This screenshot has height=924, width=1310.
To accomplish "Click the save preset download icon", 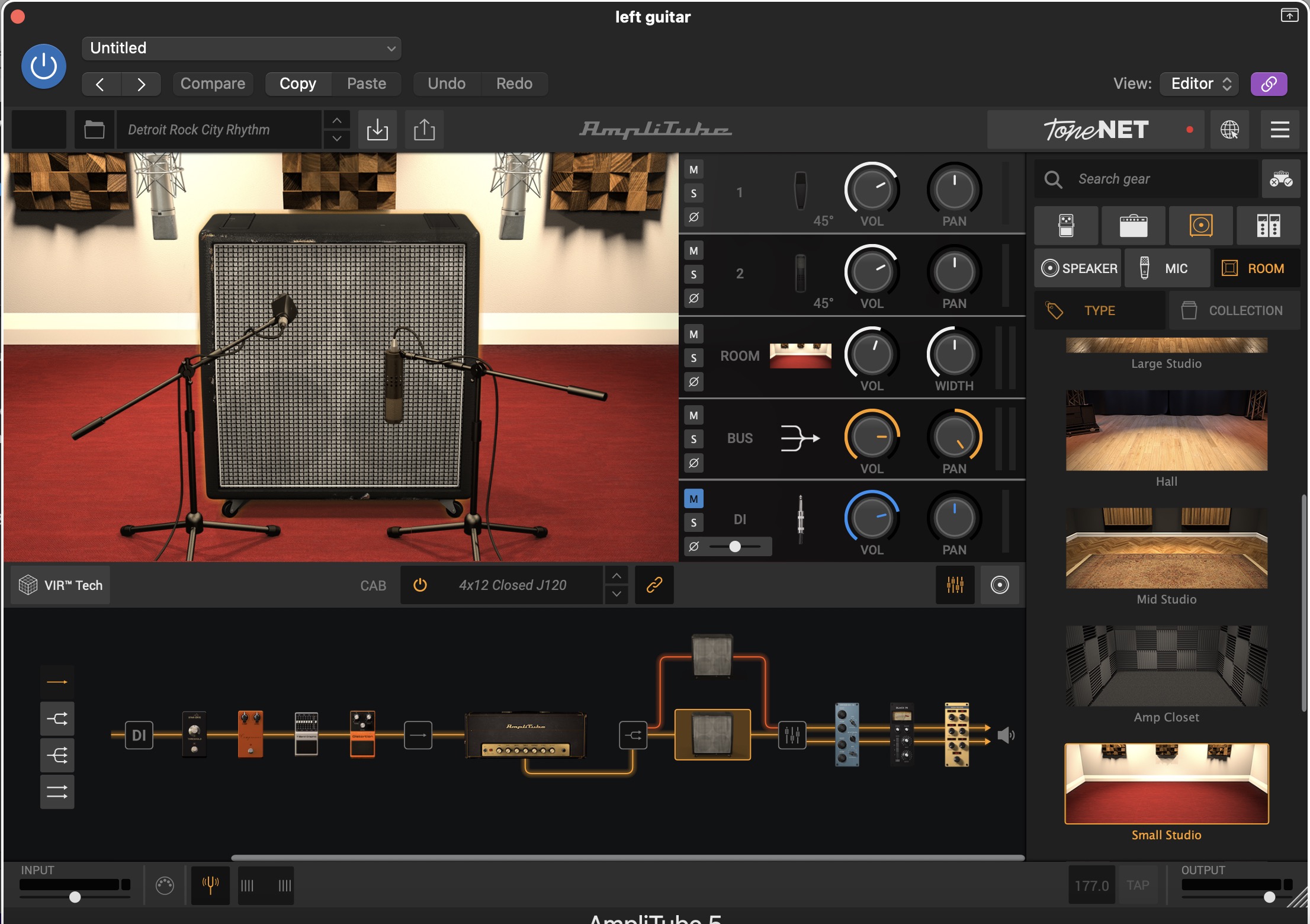I will [x=377, y=129].
